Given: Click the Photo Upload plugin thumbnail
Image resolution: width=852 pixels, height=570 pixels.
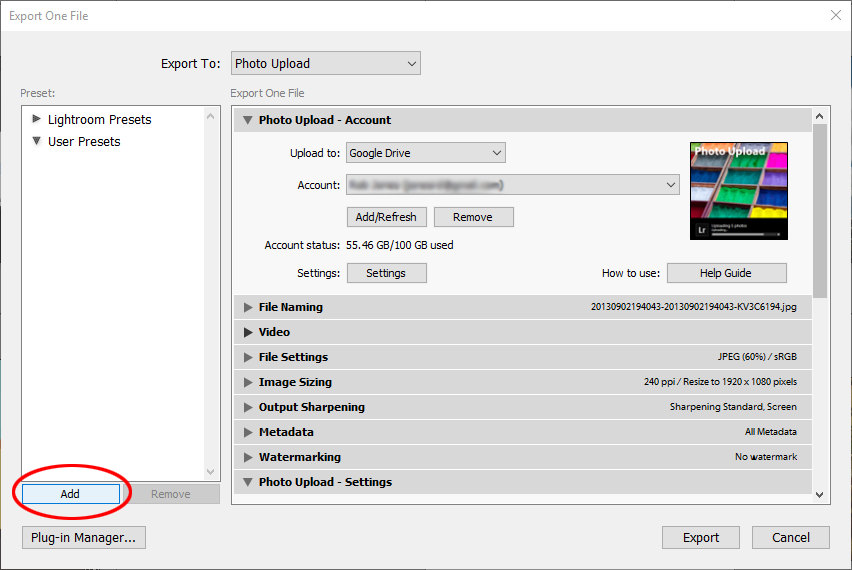Looking at the screenshot, I should (738, 190).
